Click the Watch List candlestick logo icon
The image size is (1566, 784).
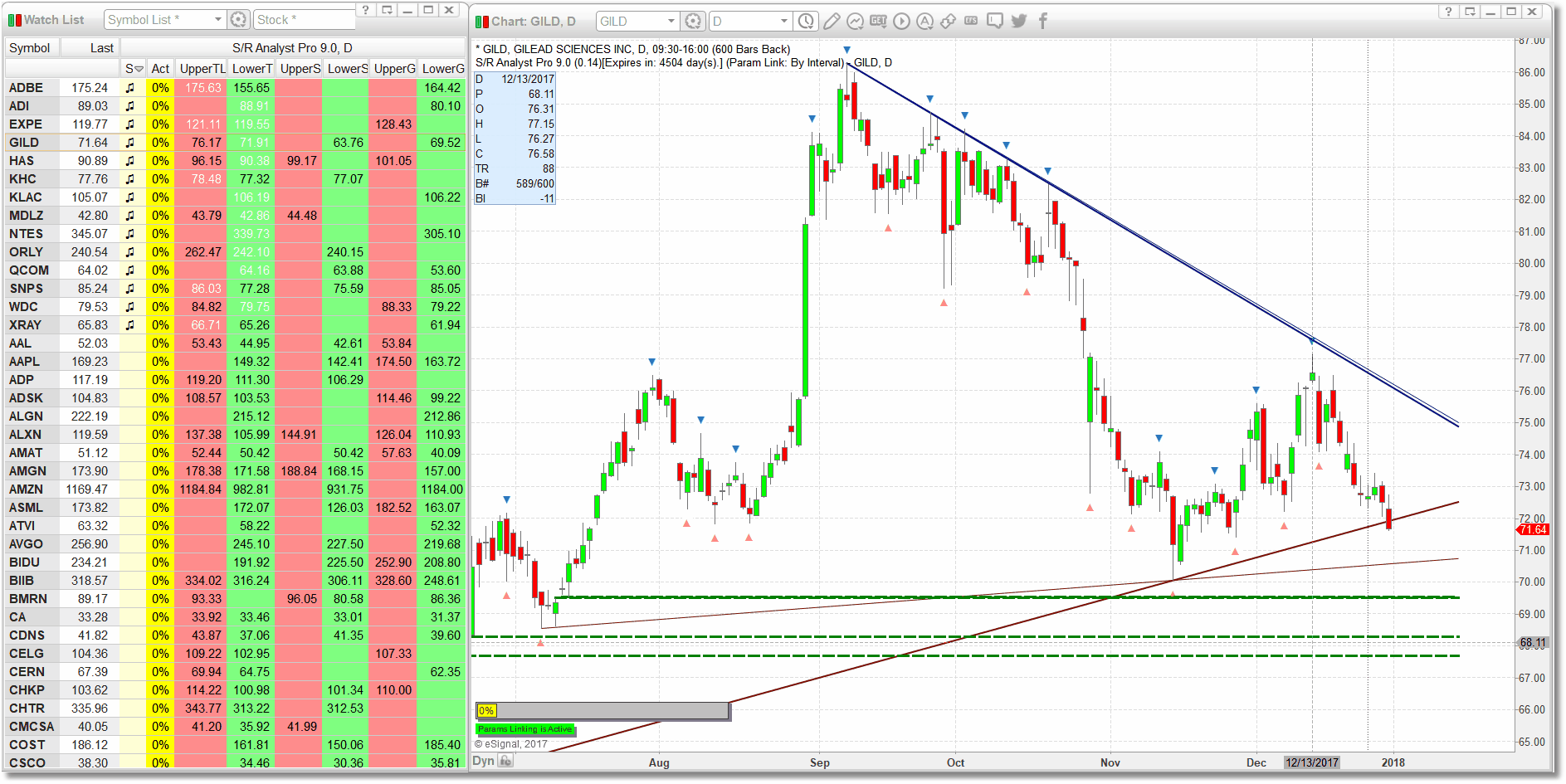(x=14, y=19)
